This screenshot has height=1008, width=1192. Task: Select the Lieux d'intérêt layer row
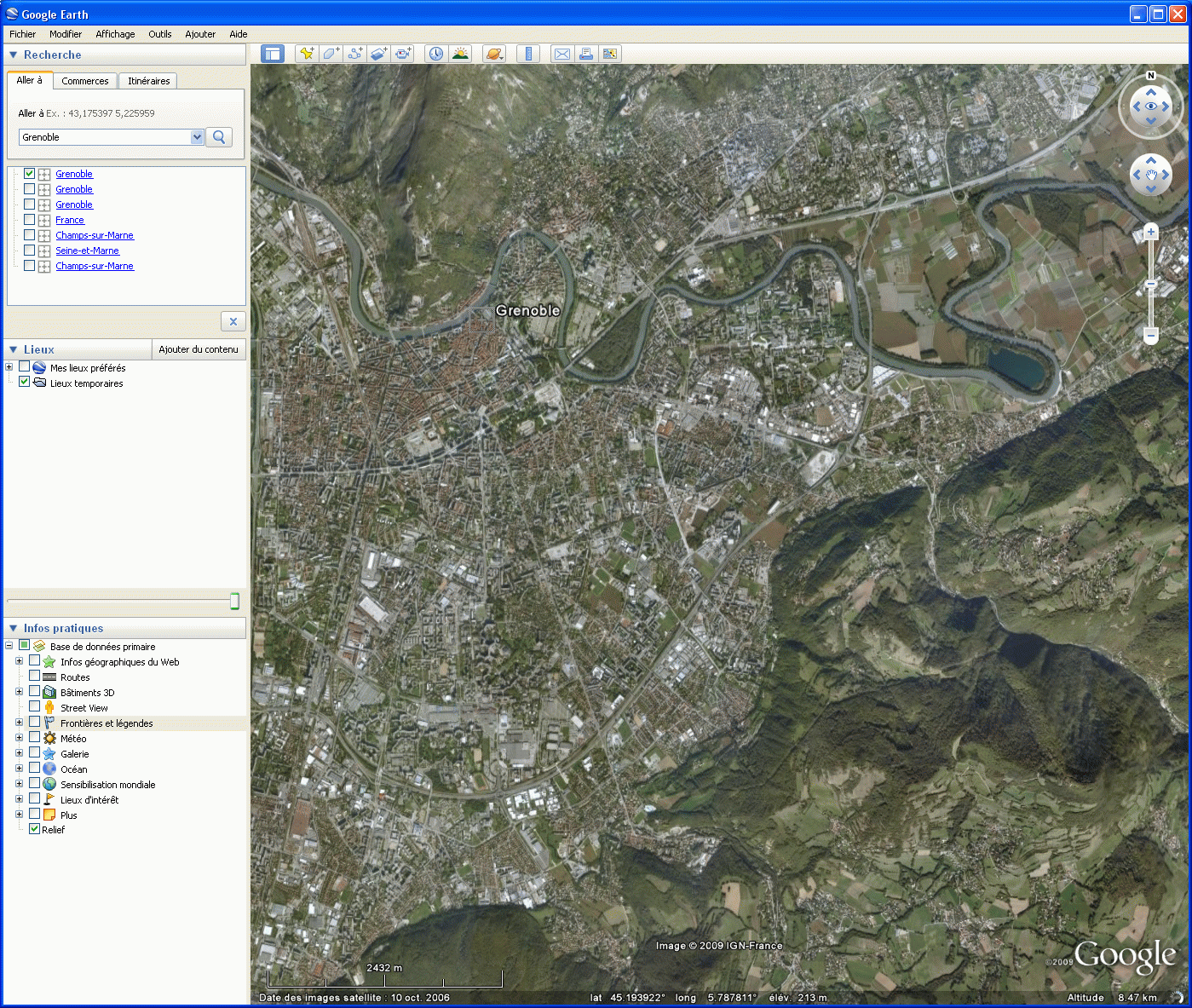pos(89,800)
